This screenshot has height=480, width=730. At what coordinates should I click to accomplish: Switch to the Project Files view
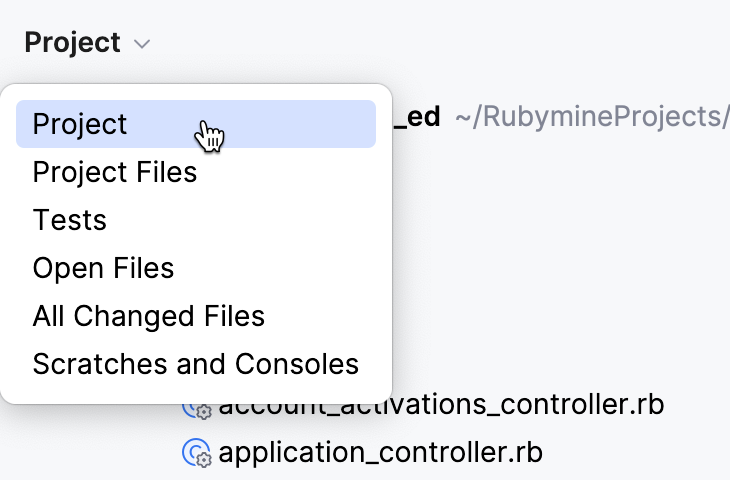click(115, 172)
